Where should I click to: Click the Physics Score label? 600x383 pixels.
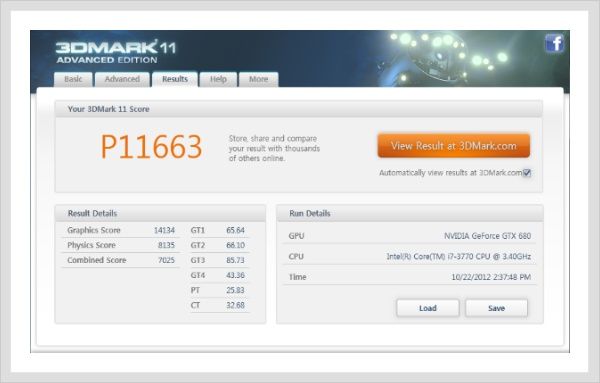[91, 245]
